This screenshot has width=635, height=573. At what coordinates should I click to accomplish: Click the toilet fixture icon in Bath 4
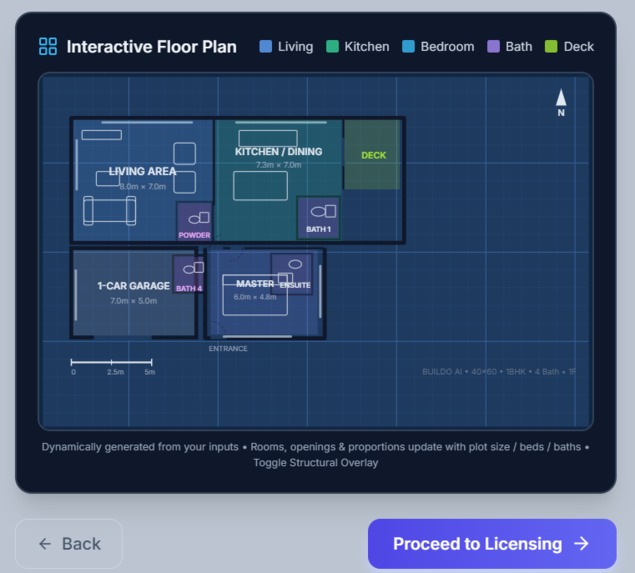pyautogui.click(x=194, y=268)
